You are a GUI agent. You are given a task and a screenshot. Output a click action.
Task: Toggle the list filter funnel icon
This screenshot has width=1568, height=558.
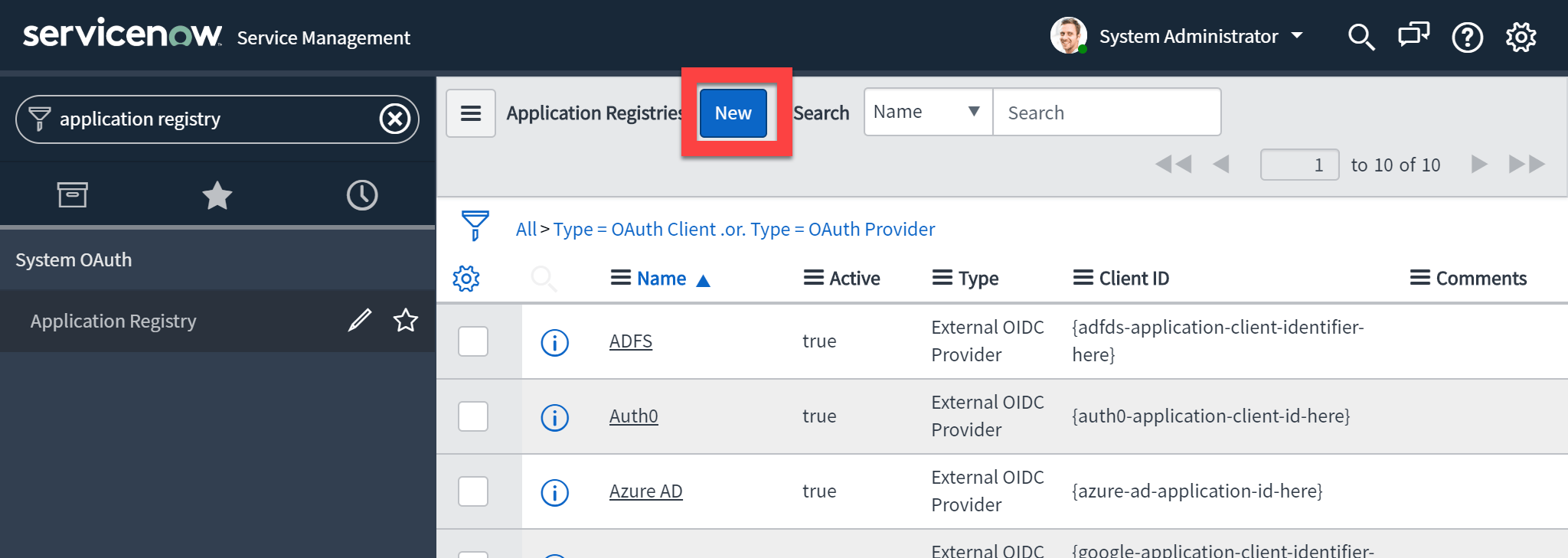[475, 227]
